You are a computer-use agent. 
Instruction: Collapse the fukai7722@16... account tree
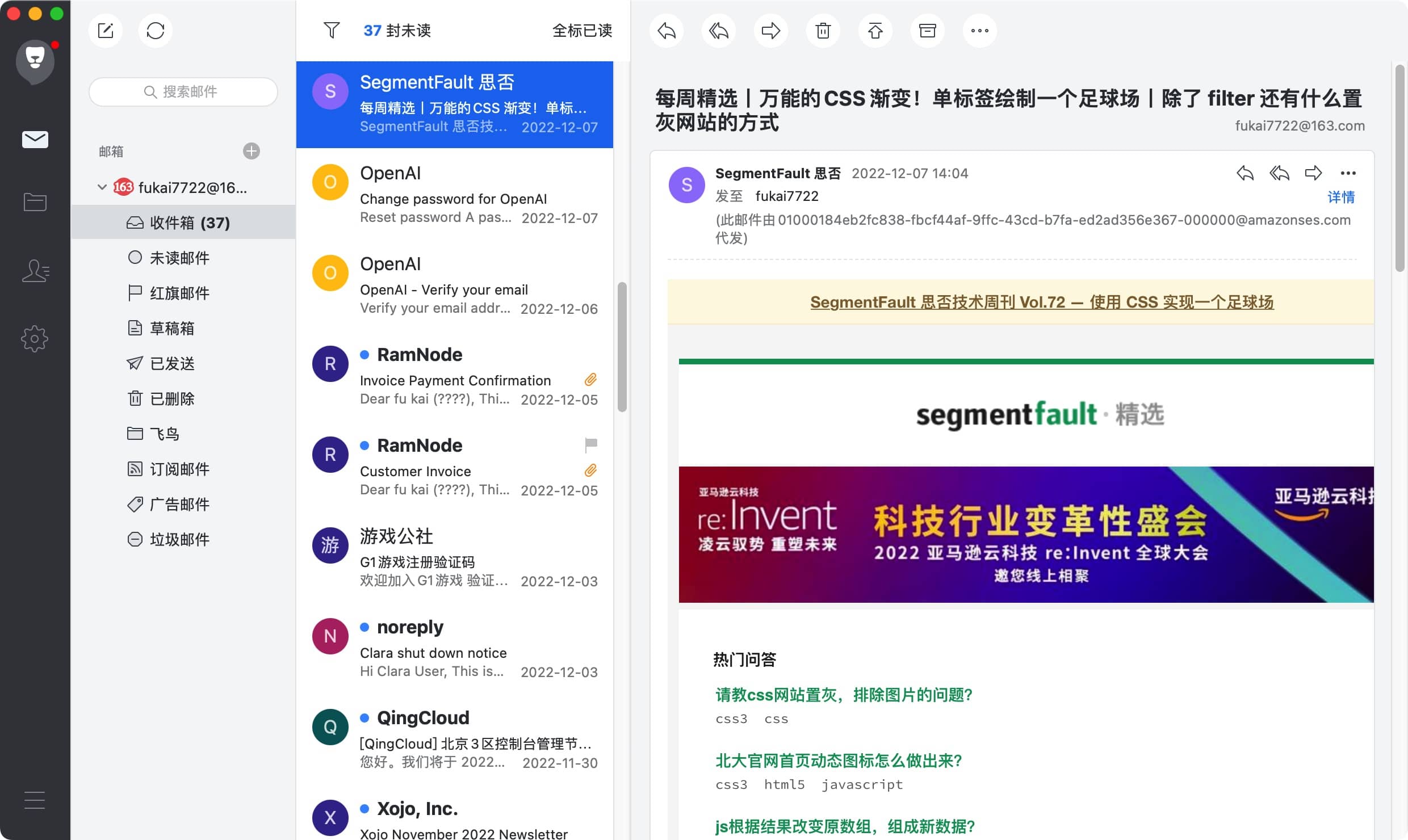pos(102,187)
